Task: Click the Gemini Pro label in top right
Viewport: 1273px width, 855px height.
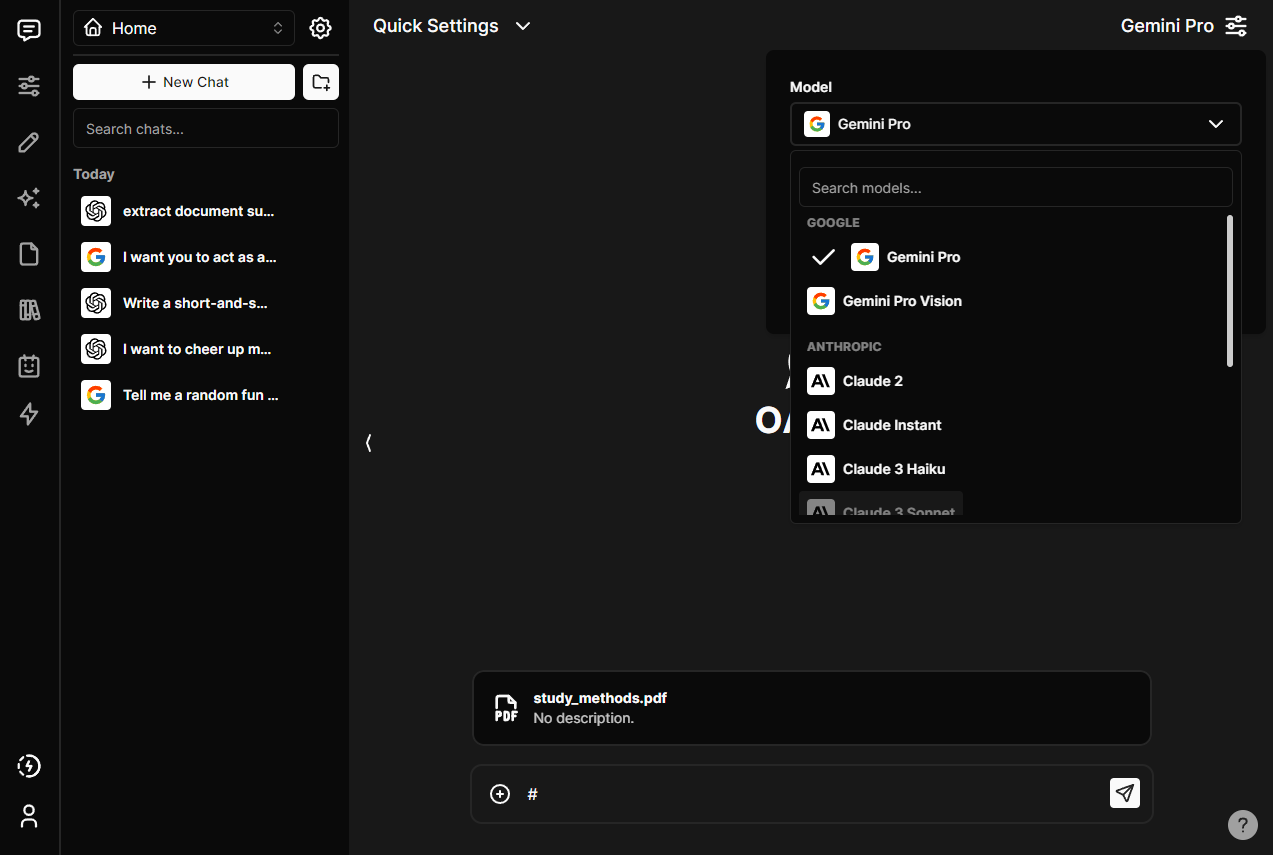Action: pyautogui.click(x=1167, y=26)
